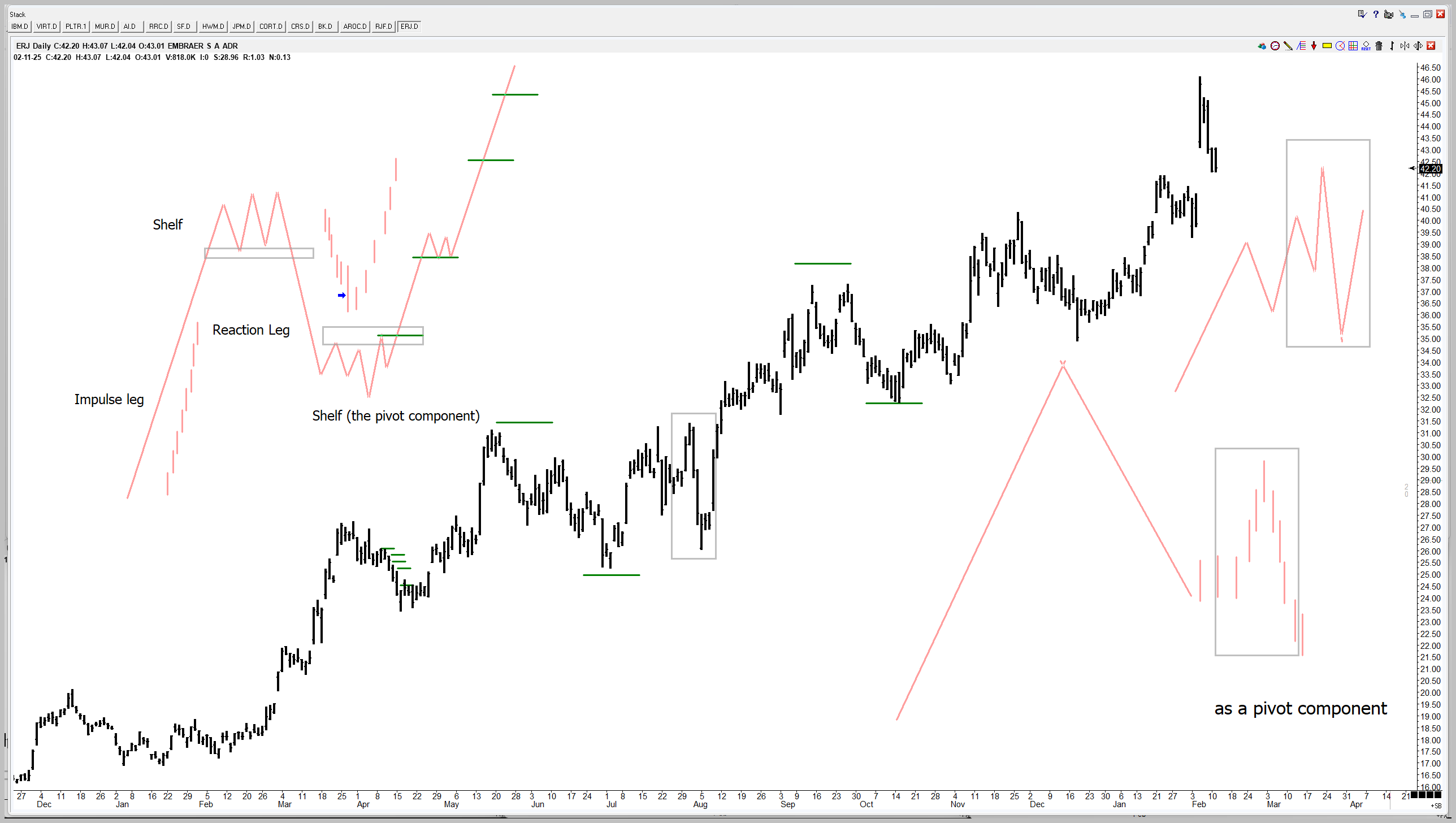Select the Fibonacci lines tool icon
This screenshot has height=823, width=1456.
[x=1301, y=46]
